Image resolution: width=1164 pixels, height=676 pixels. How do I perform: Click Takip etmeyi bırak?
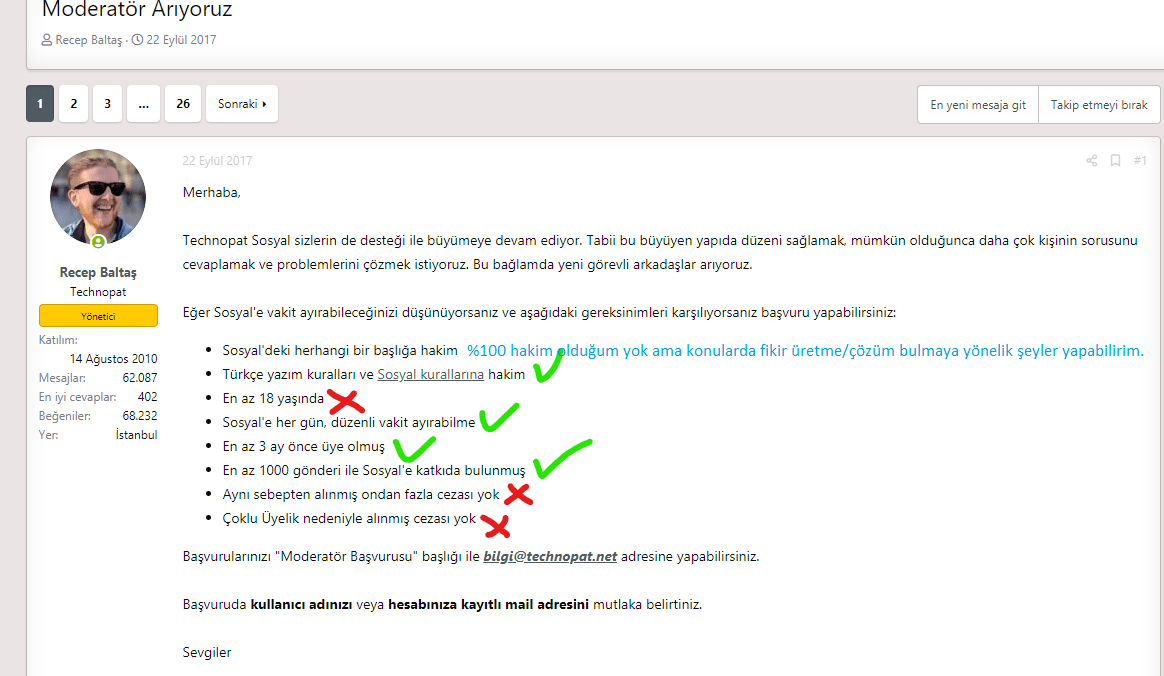point(1099,105)
